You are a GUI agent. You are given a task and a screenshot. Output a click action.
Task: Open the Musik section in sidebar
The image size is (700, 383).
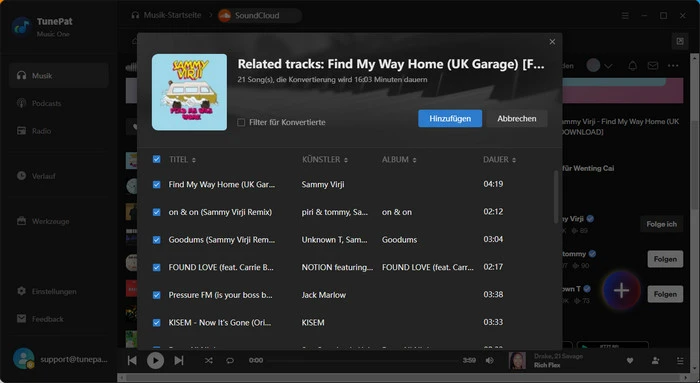click(58, 75)
